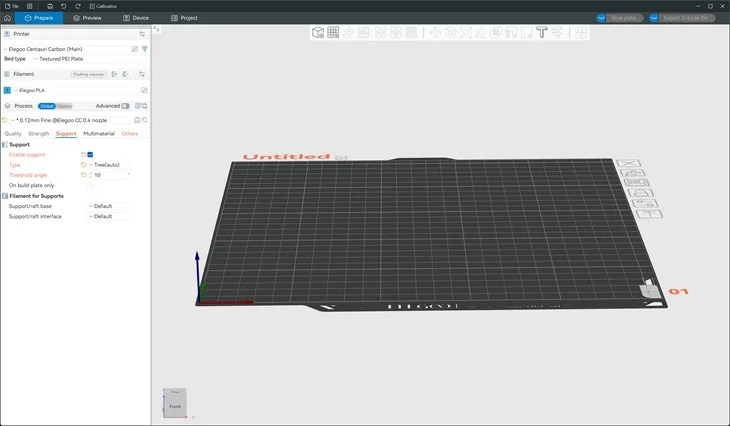
Task: Click the Add plate grid icon
Action: point(333,32)
